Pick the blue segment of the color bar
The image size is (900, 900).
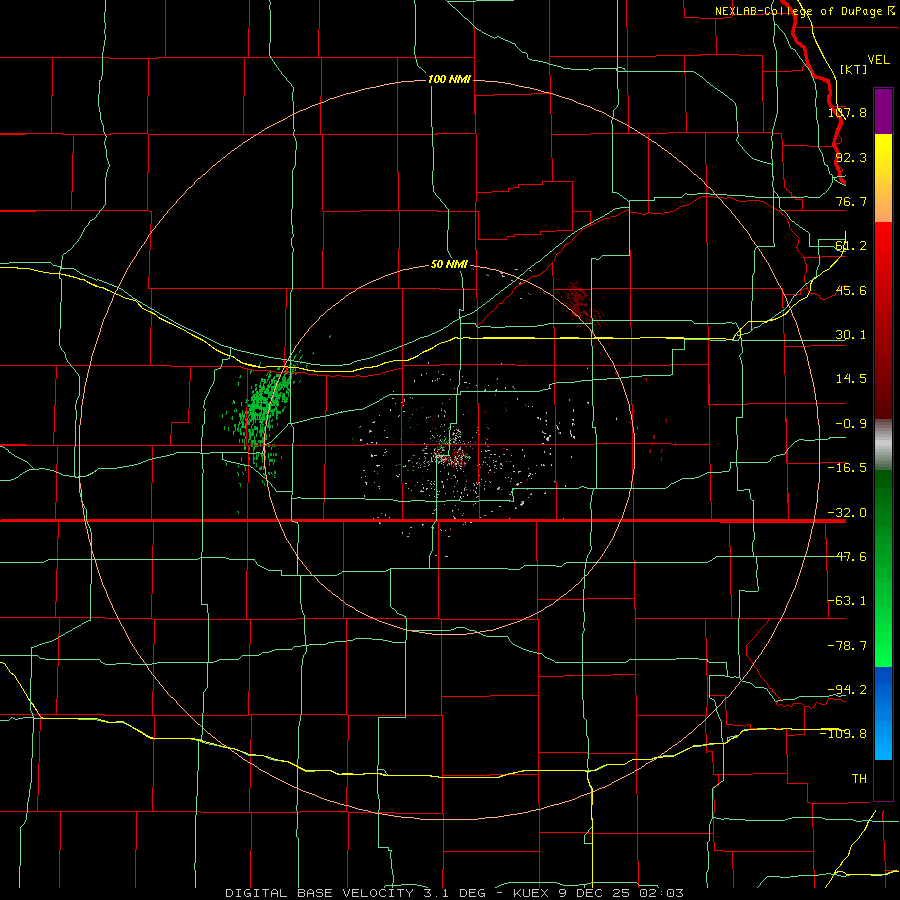(883, 713)
